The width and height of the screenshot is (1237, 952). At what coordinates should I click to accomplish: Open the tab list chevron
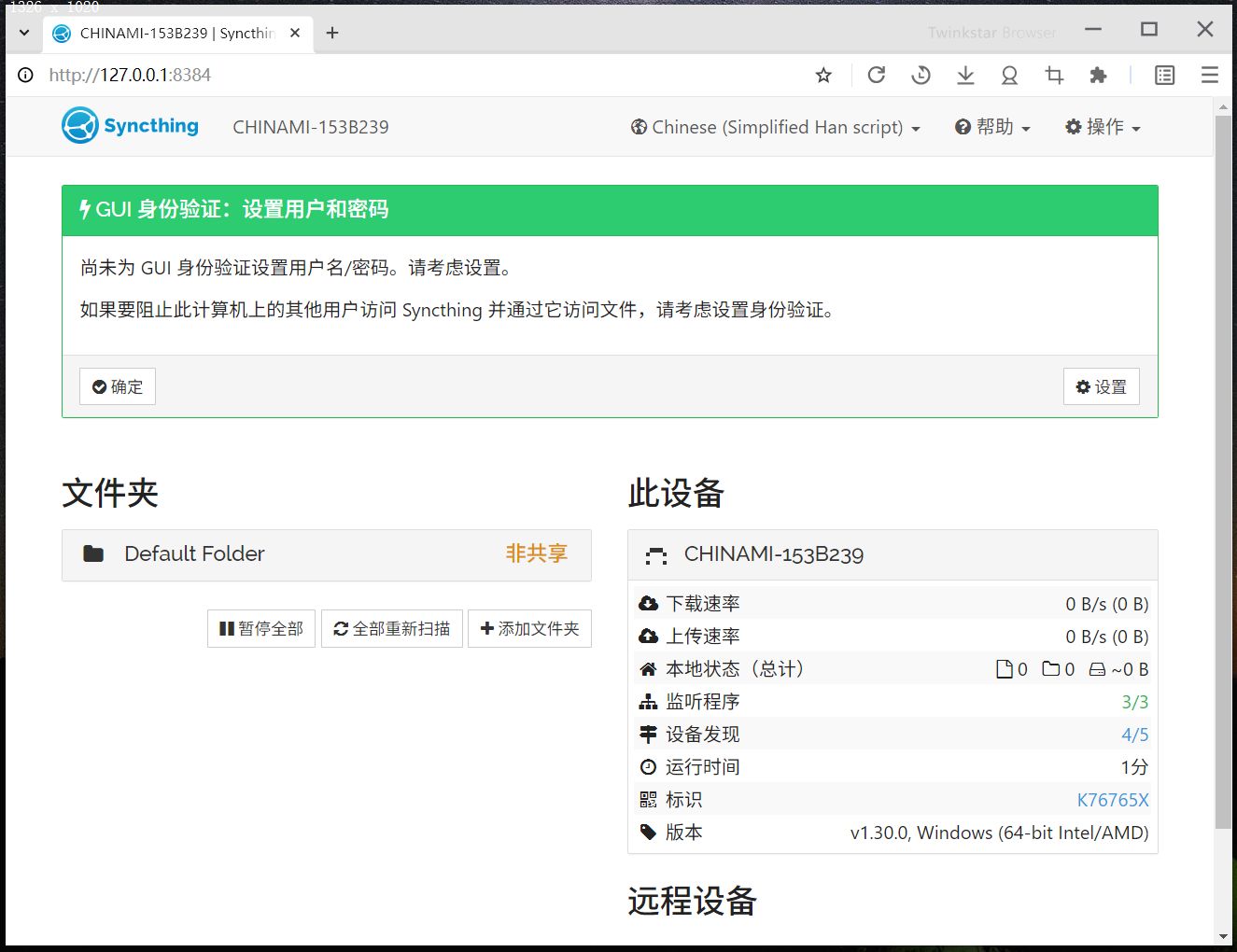24,33
